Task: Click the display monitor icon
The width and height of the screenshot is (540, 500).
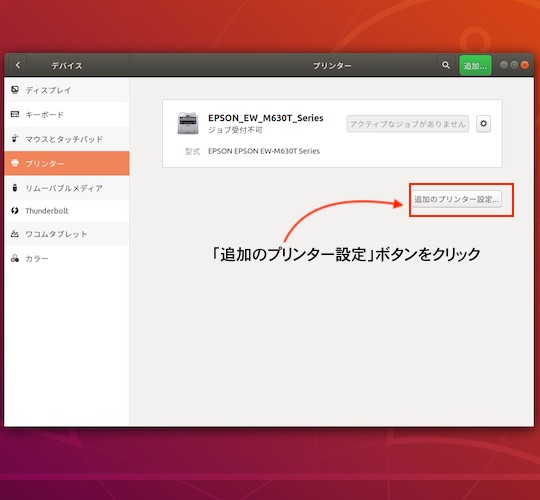Action: click(15, 90)
